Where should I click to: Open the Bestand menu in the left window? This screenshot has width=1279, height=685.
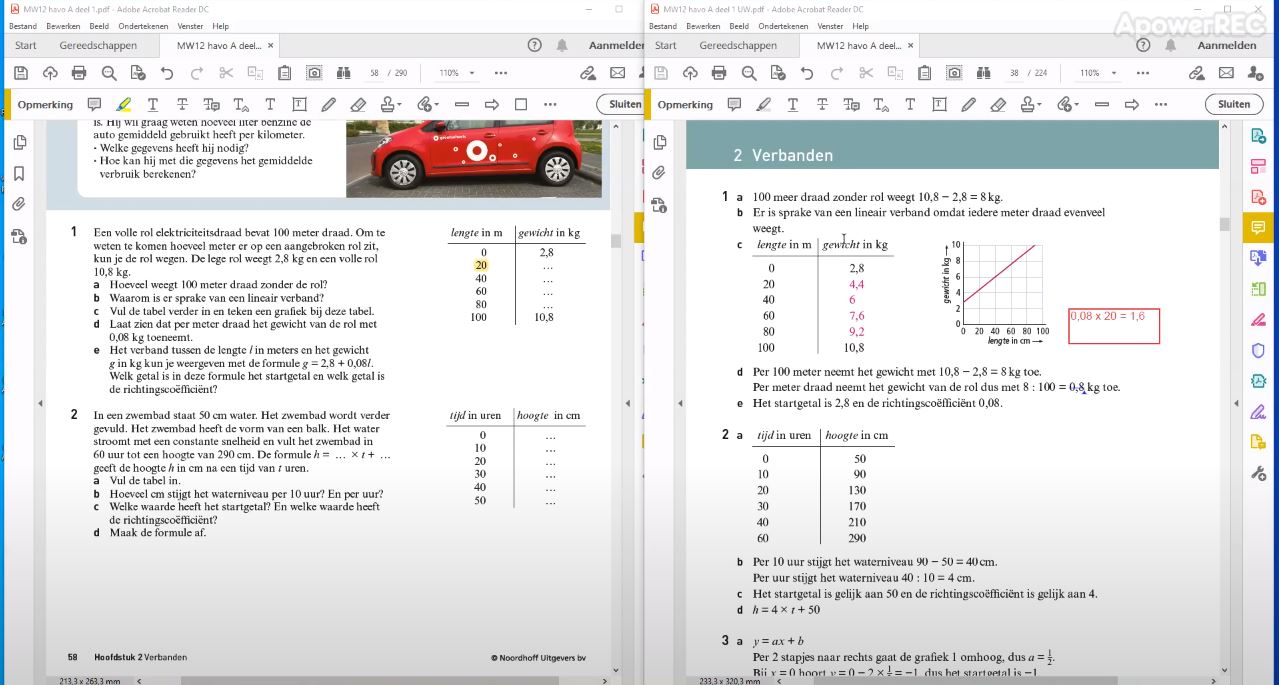coord(23,26)
